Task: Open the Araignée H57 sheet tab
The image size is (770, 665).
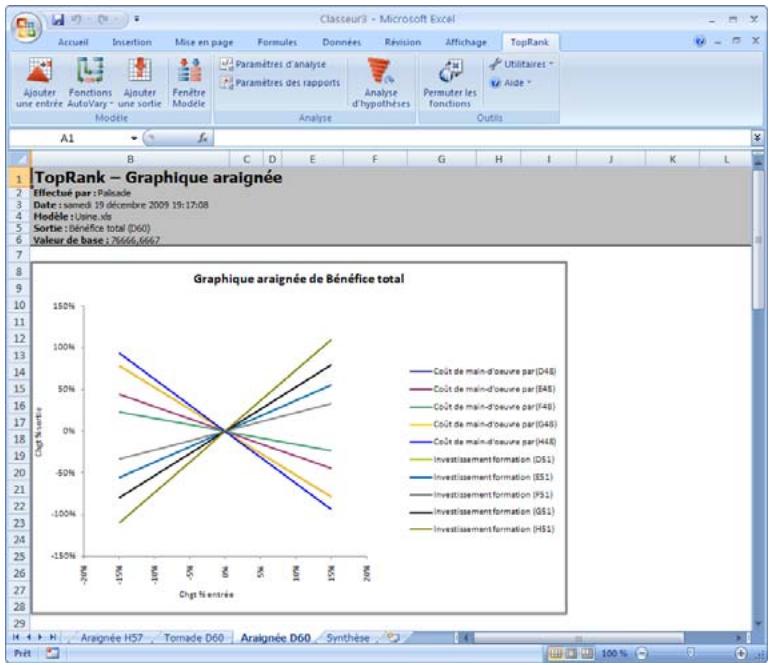Action: (111, 638)
